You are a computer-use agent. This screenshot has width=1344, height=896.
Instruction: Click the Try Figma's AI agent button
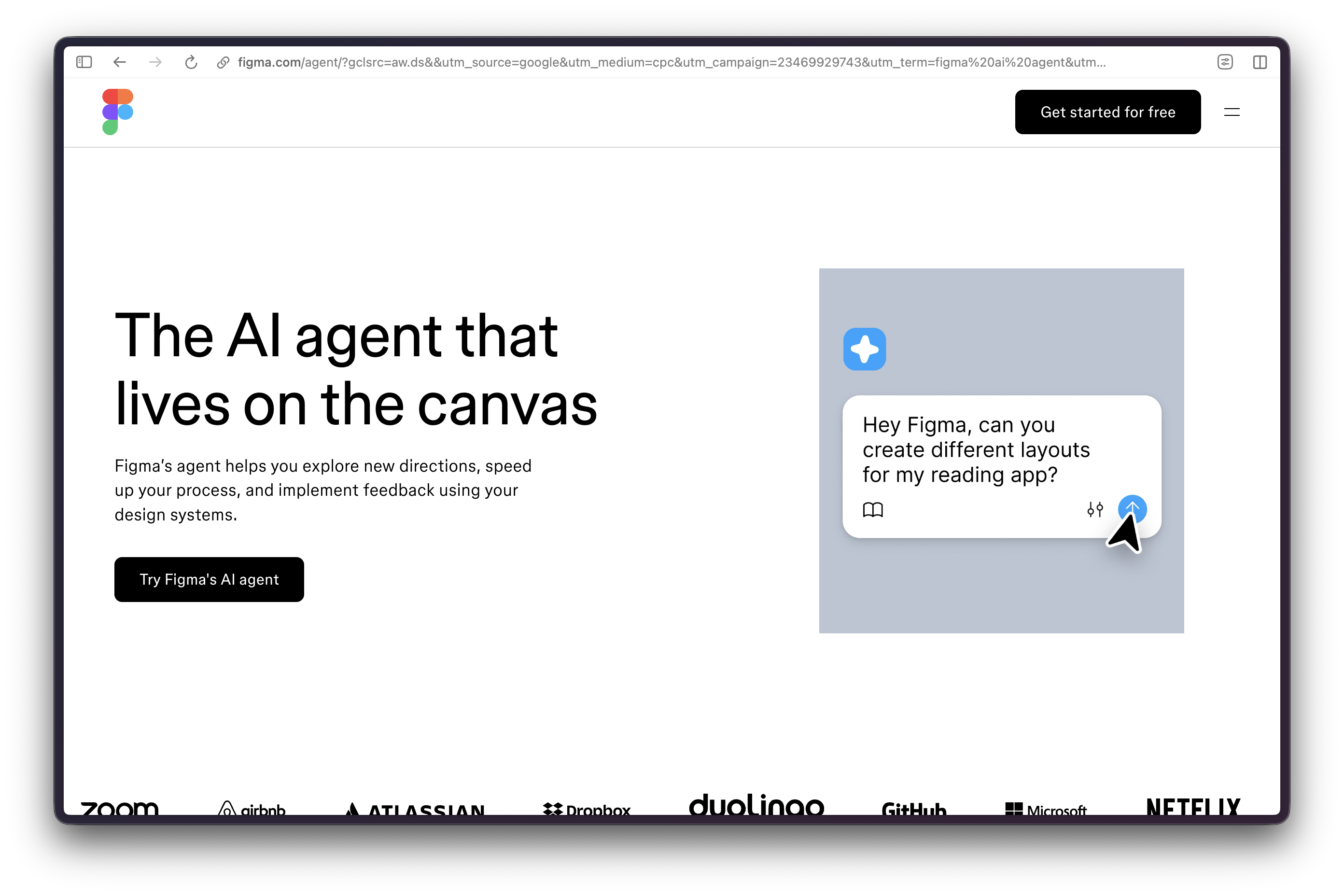[x=209, y=579]
